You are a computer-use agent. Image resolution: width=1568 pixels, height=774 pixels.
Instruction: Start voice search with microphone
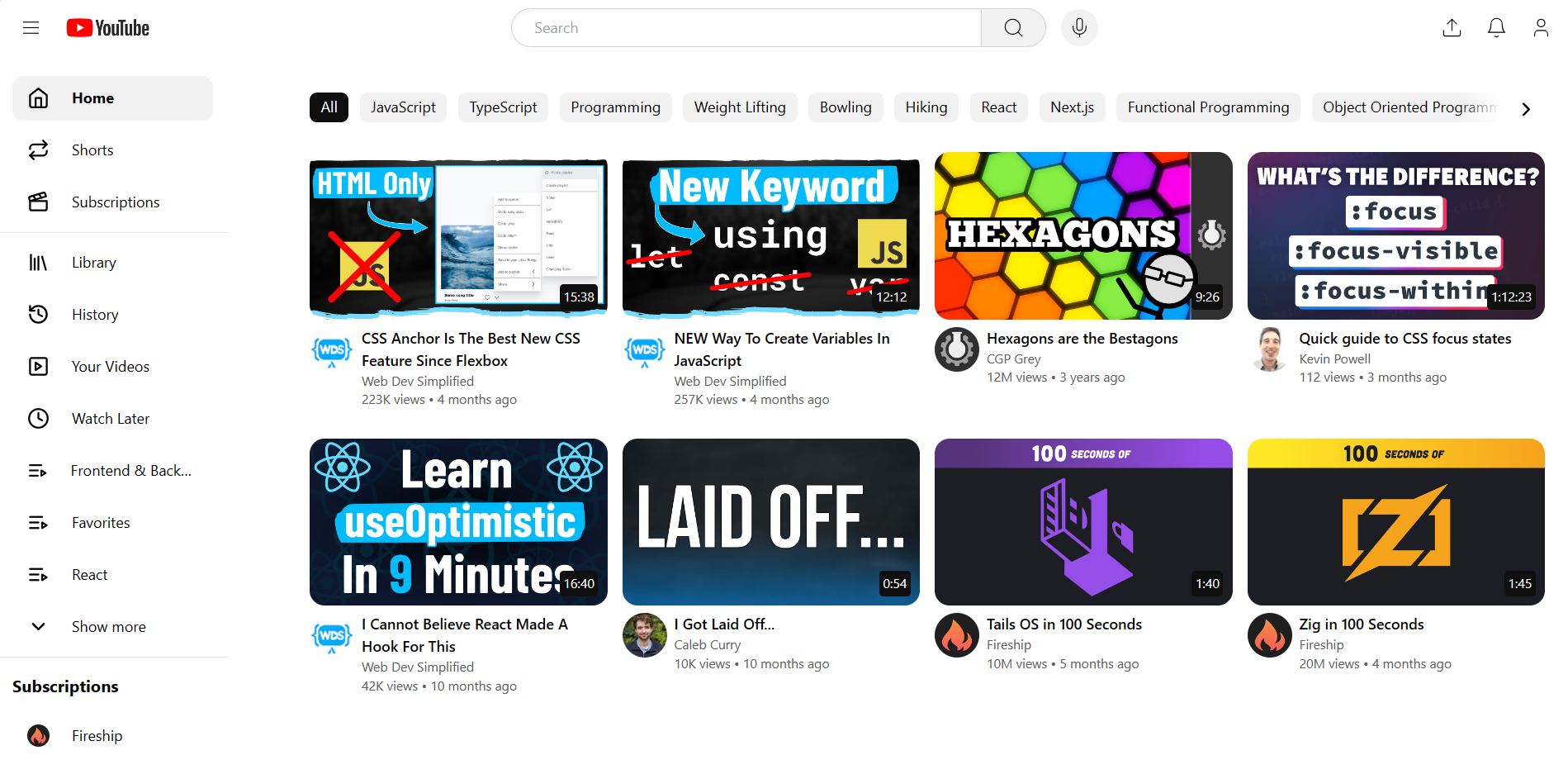[x=1079, y=28]
